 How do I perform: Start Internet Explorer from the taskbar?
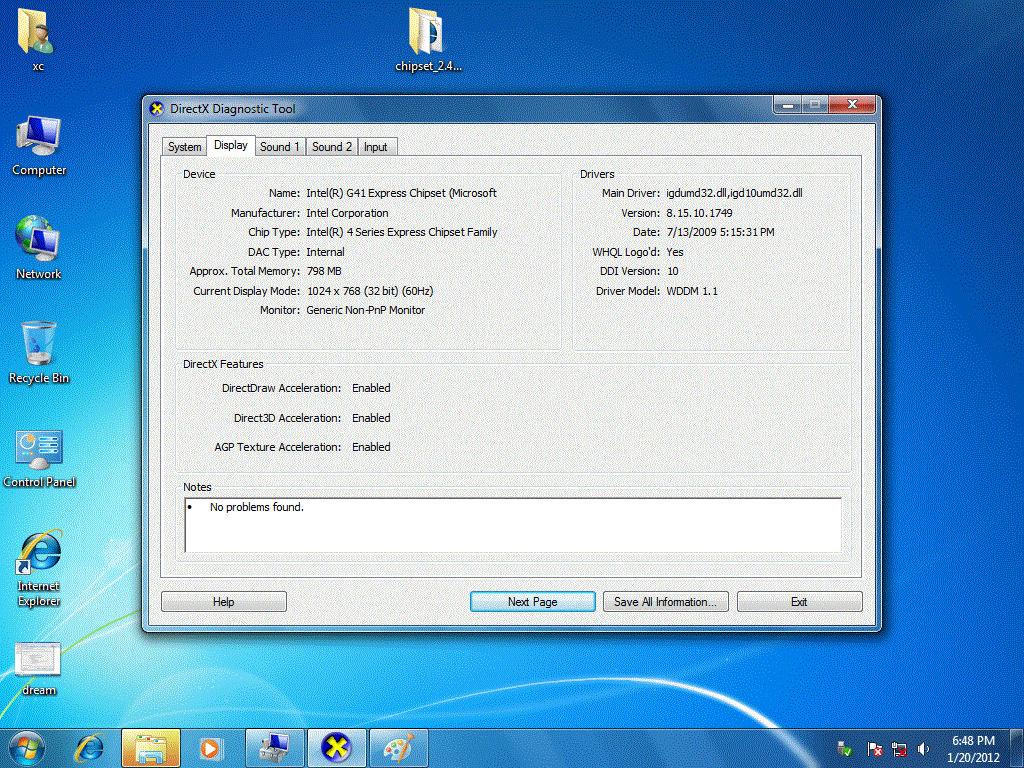click(x=91, y=747)
